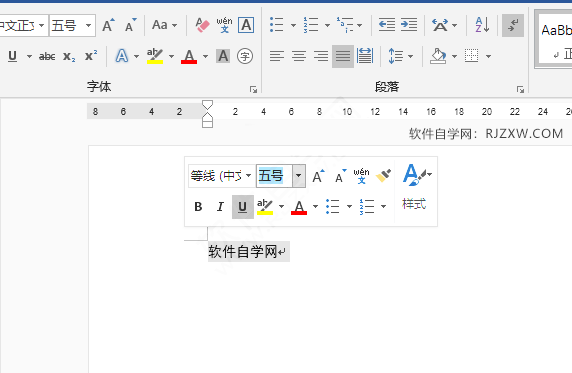
Task: Expand bullet library dropdown in ribbon
Action: point(293,26)
